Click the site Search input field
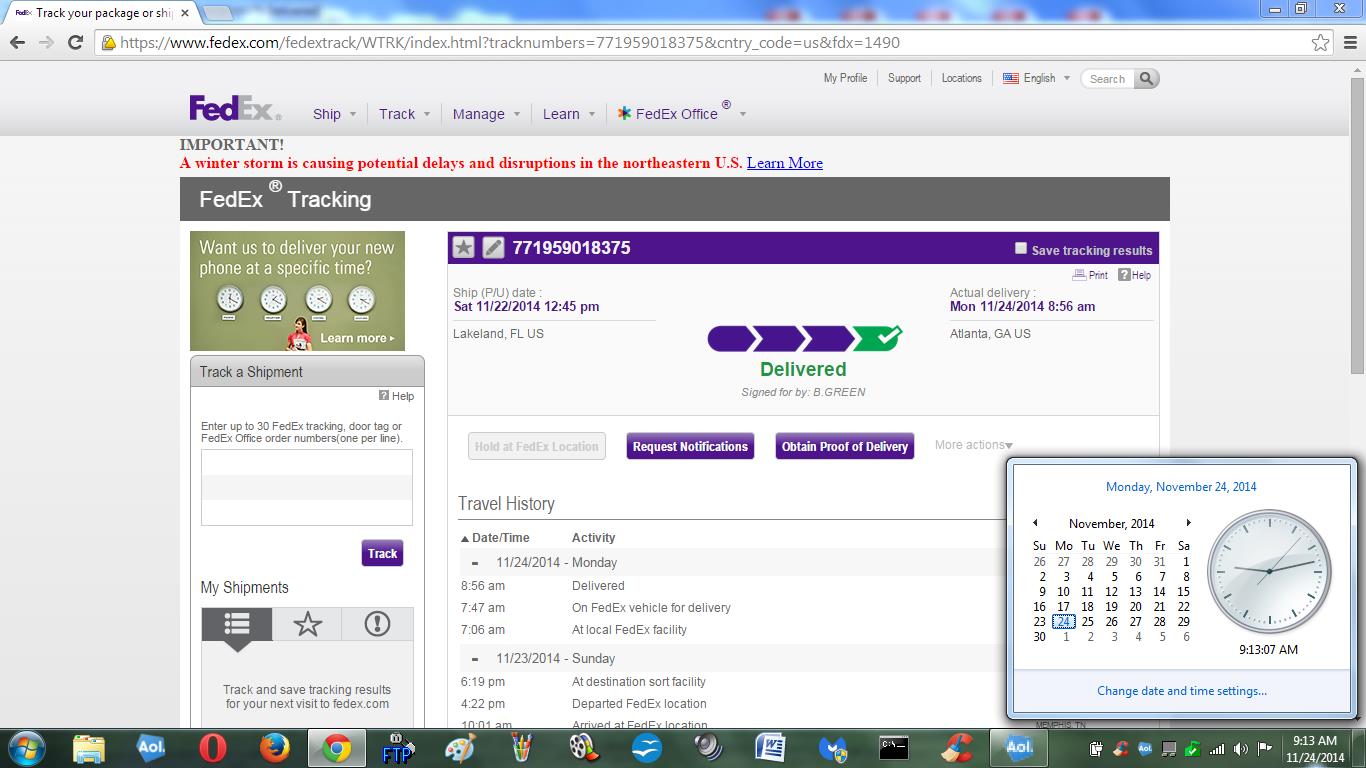This screenshot has height=768, width=1366. (1108, 78)
